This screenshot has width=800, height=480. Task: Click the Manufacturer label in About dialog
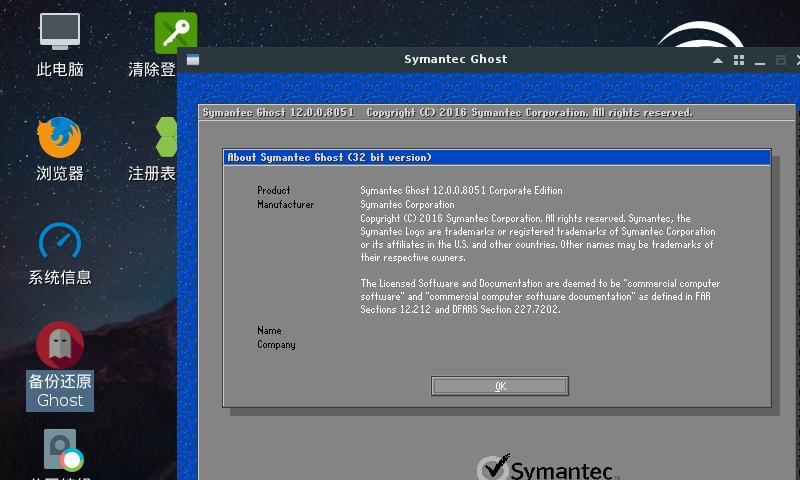(x=286, y=205)
